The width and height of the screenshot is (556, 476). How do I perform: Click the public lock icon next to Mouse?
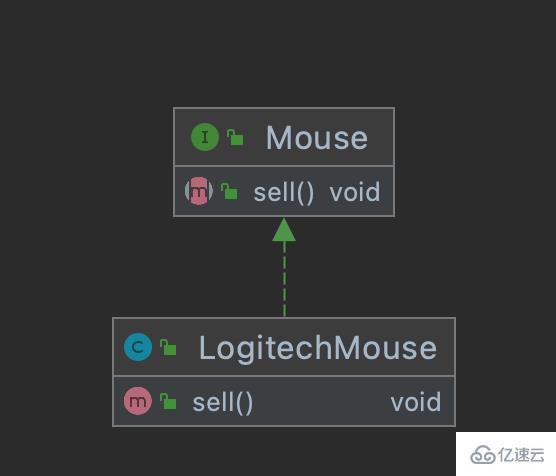coord(235,137)
